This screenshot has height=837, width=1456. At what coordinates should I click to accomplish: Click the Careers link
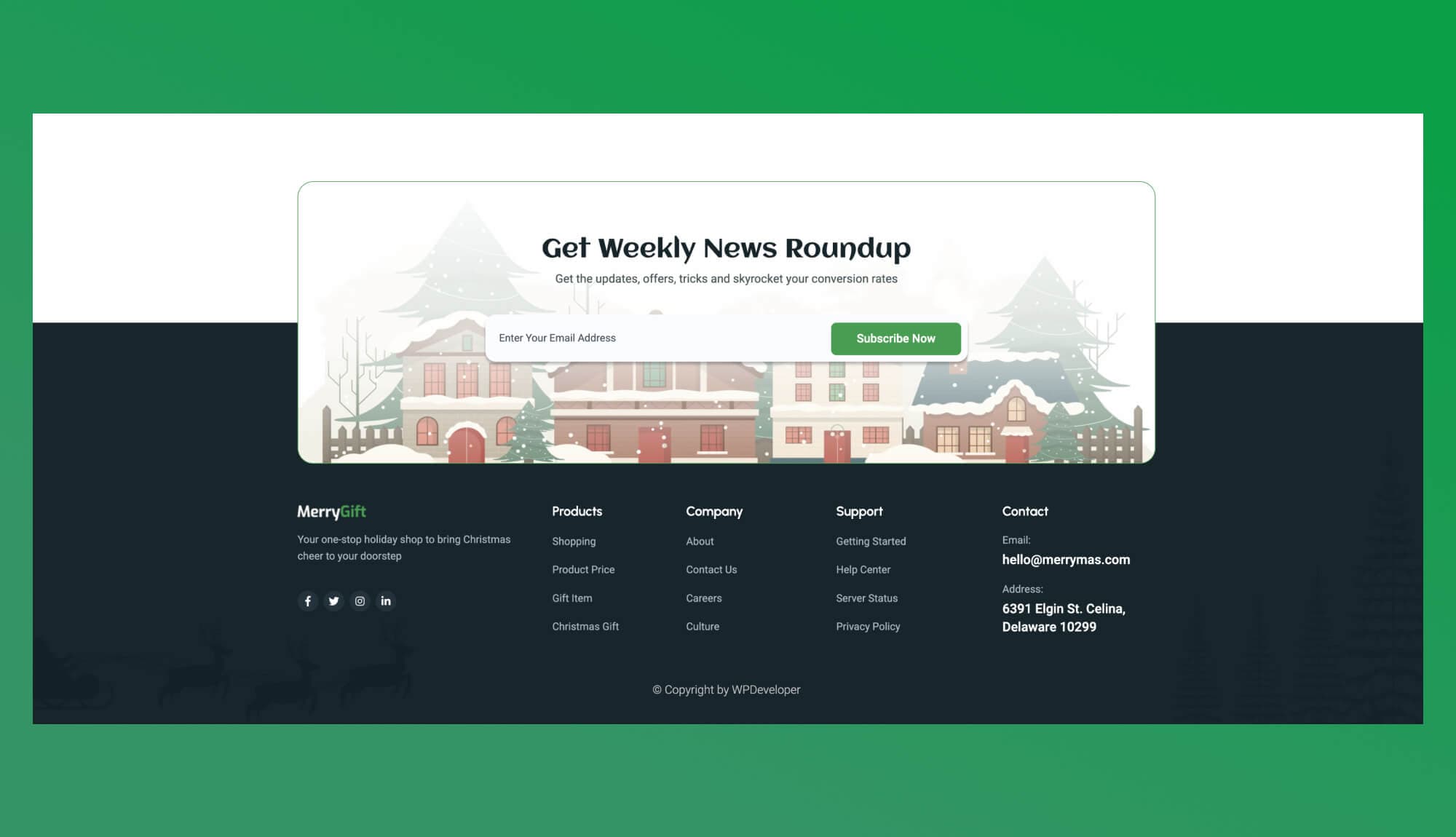click(x=703, y=598)
